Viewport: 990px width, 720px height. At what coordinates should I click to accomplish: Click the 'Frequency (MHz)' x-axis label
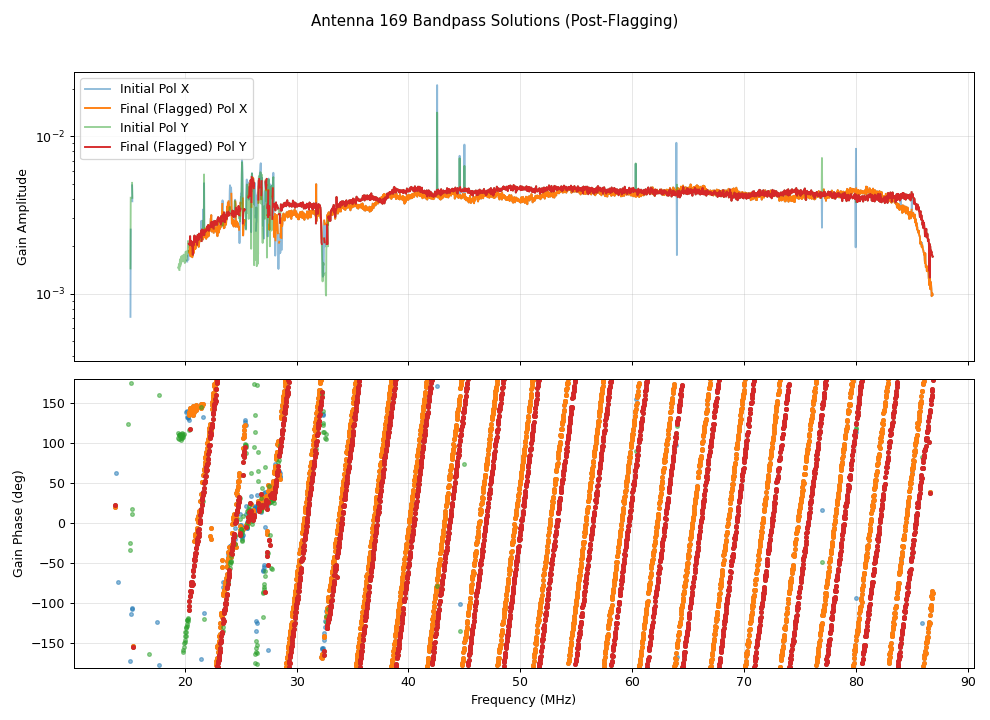(523, 700)
